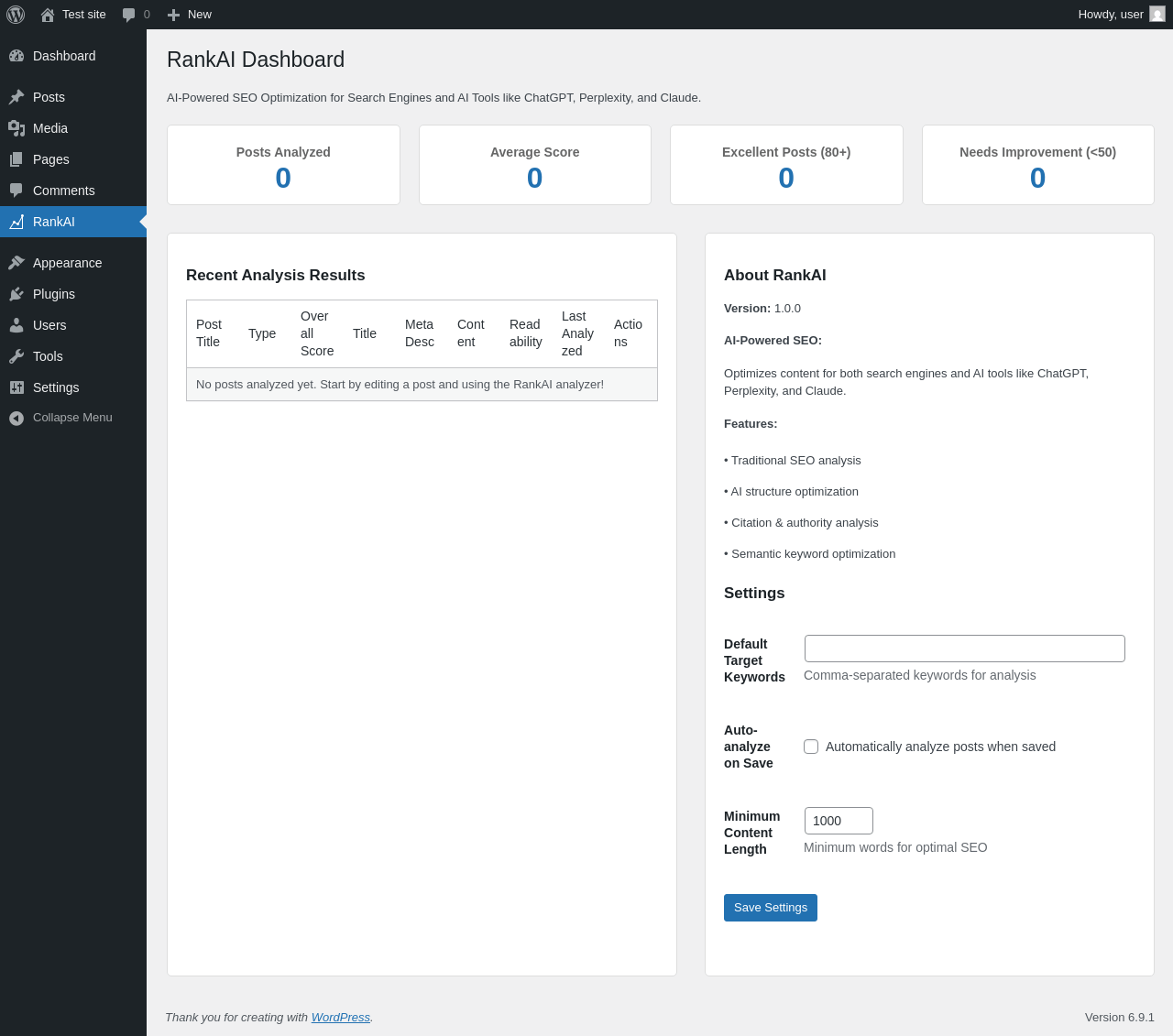Click the Collapse Menu label
This screenshot has width=1173, height=1036.
click(x=72, y=418)
